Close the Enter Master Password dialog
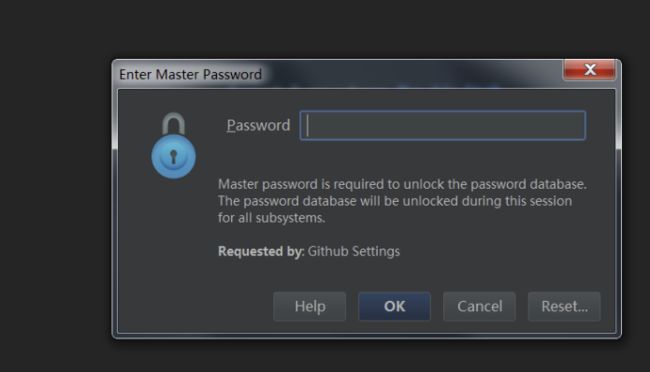 [x=589, y=70]
